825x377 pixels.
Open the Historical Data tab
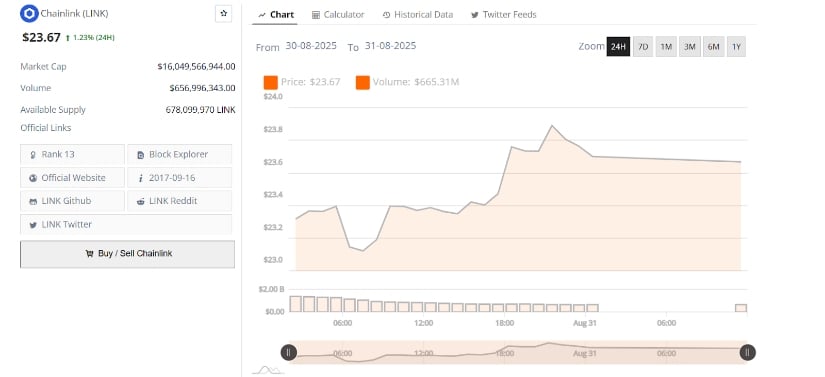(x=418, y=15)
